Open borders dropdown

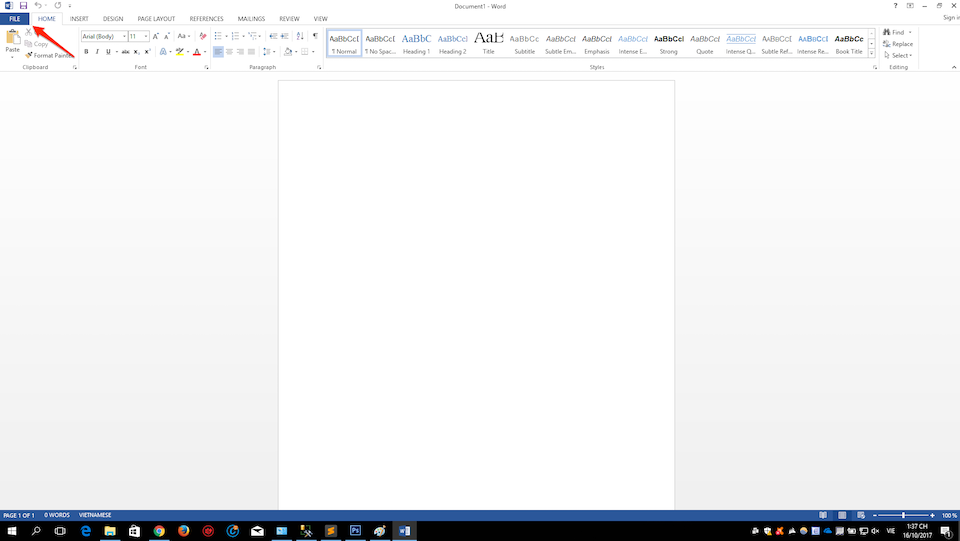point(313,52)
